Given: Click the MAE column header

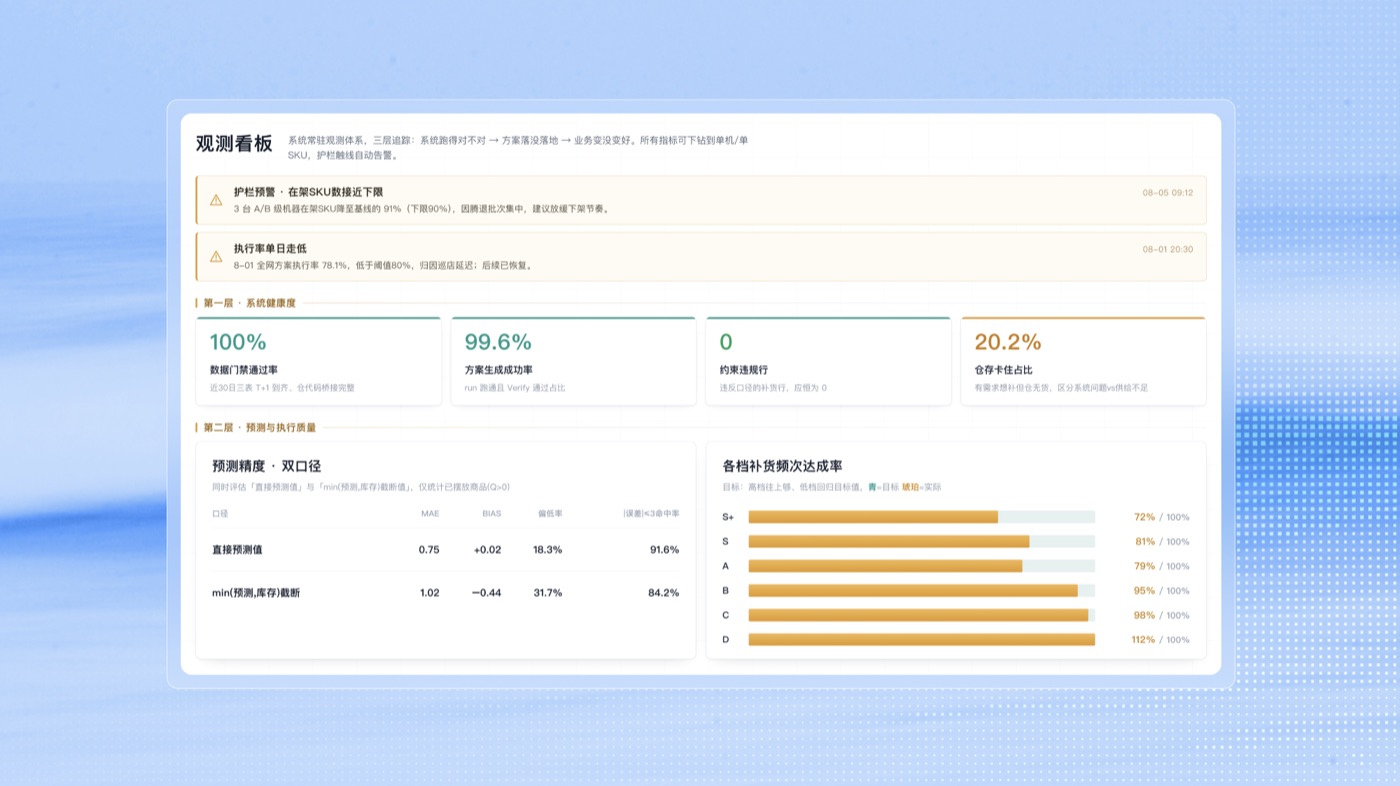Looking at the screenshot, I should coord(430,514).
